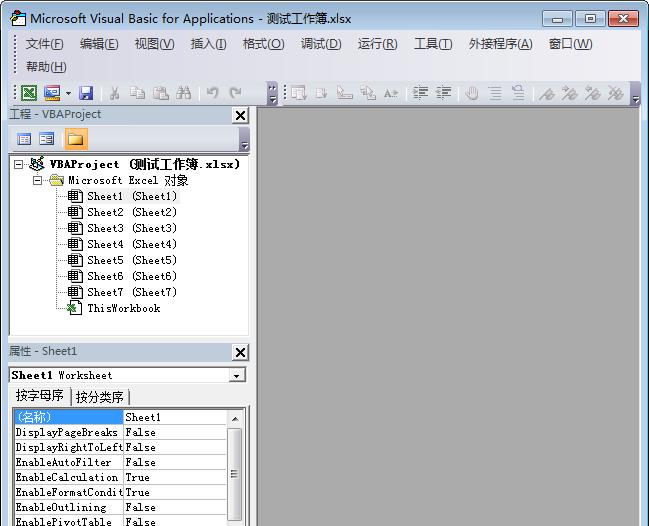The width and height of the screenshot is (649, 526).
Task: Click the Redo arrow icon
Action: [235, 93]
